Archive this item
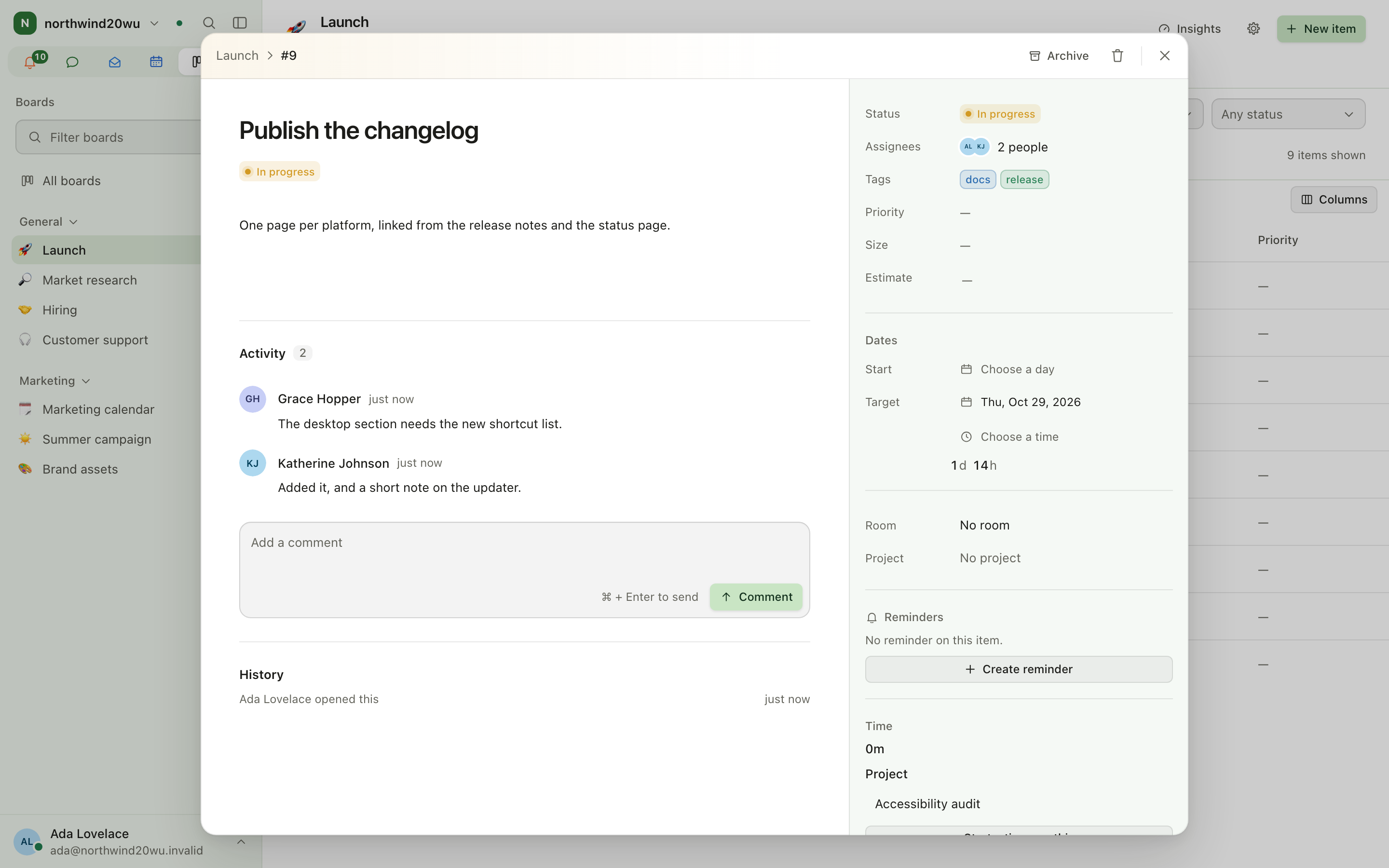 coord(1059,55)
